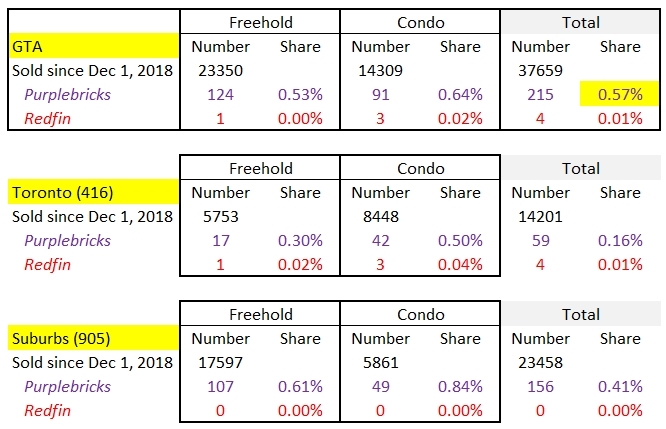The height and width of the screenshot is (429, 666).
Task: Click the highlighted 0.57% share cell
Action: (619, 95)
